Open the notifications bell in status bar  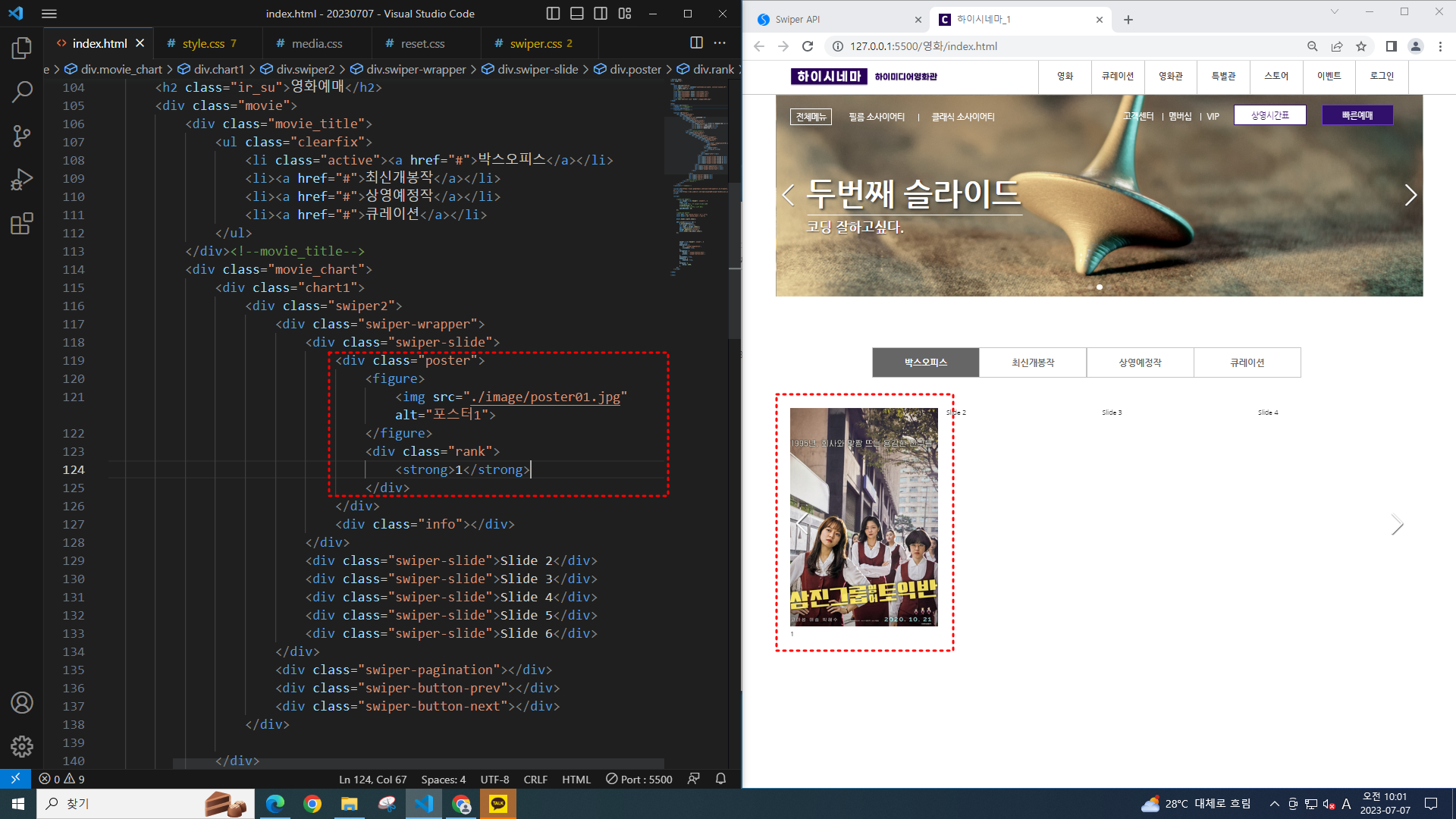click(x=720, y=779)
